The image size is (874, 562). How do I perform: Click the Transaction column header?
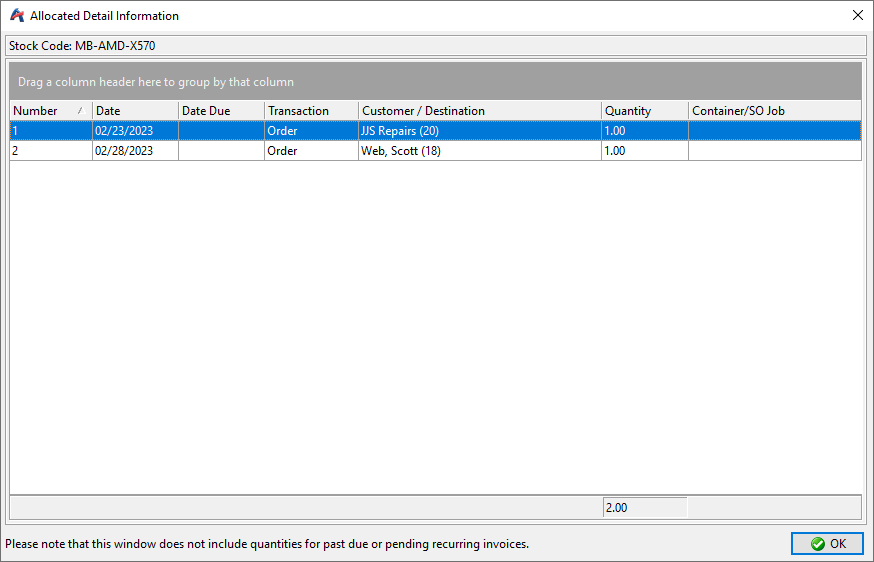(310, 111)
